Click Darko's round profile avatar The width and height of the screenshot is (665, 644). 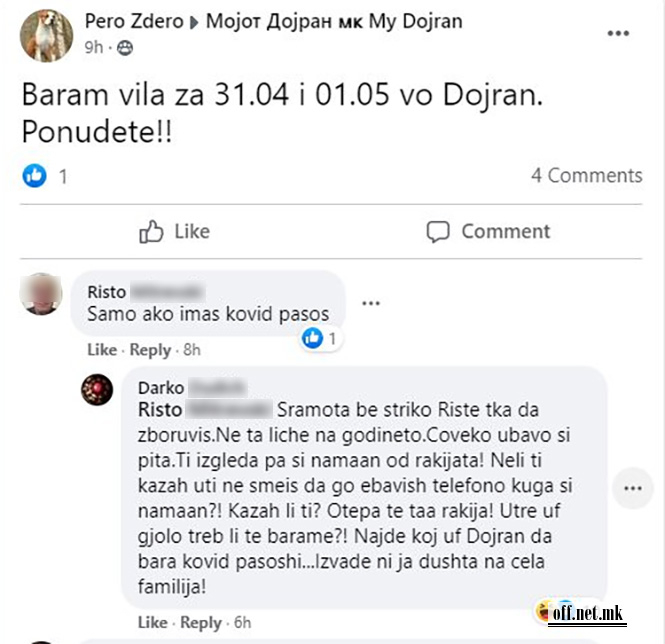[97, 389]
